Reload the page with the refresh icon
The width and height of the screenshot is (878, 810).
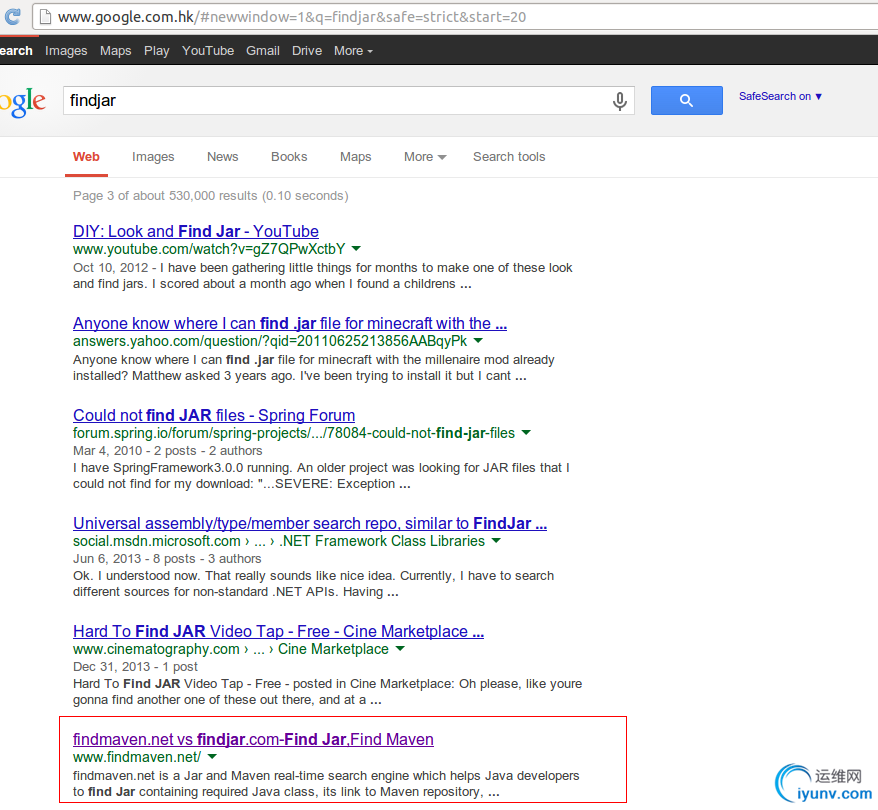(x=12, y=16)
